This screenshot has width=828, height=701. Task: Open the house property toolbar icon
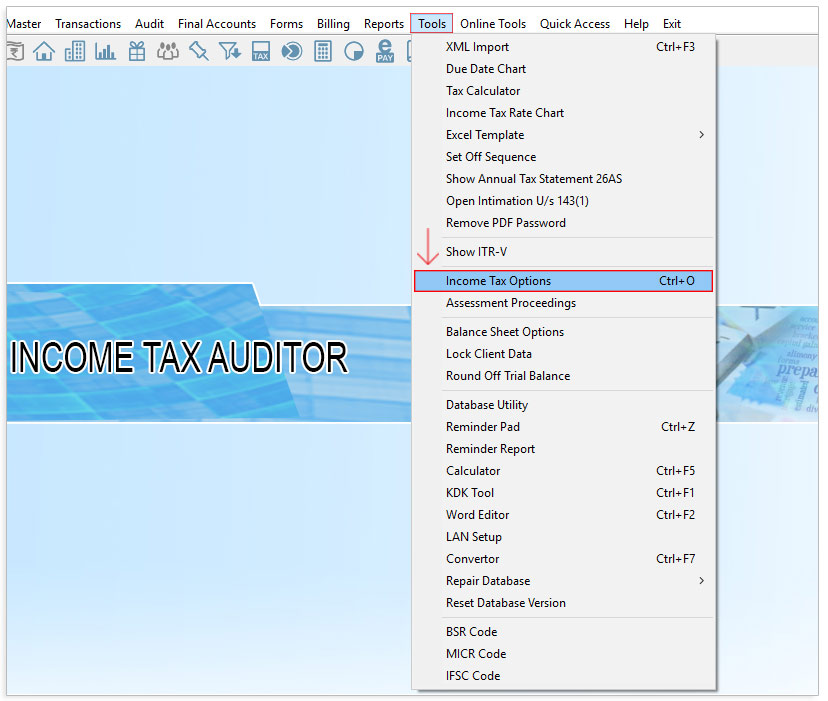pyautogui.click(x=44, y=51)
